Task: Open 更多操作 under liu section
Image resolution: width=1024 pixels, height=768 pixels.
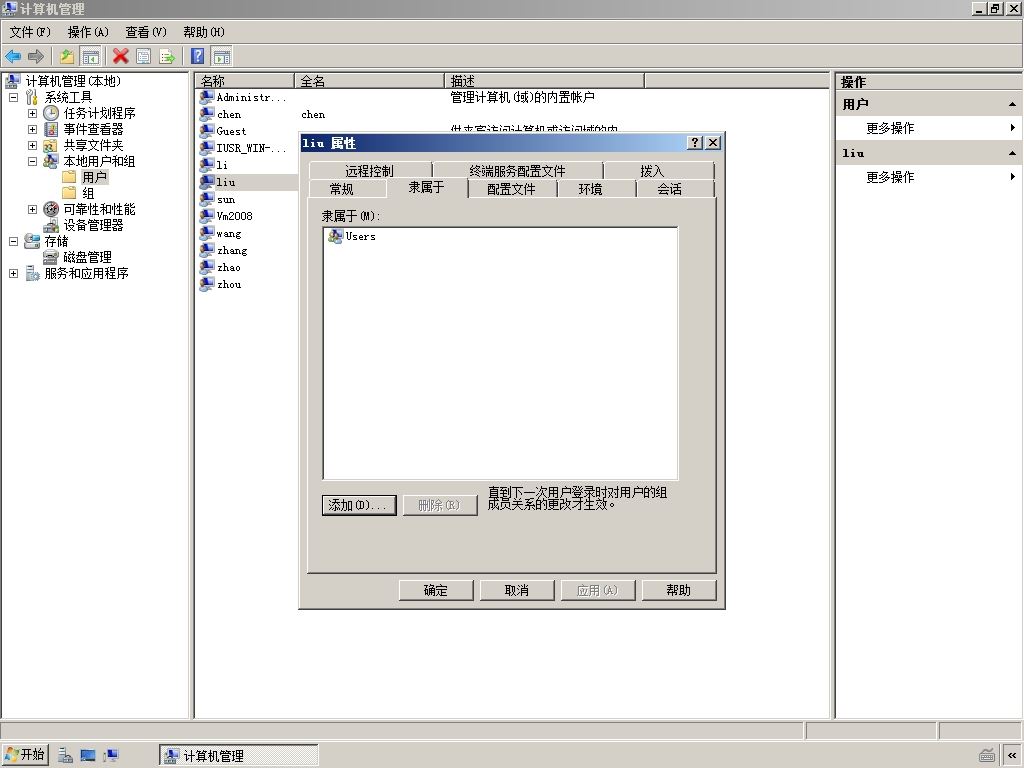Action: point(889,177)
